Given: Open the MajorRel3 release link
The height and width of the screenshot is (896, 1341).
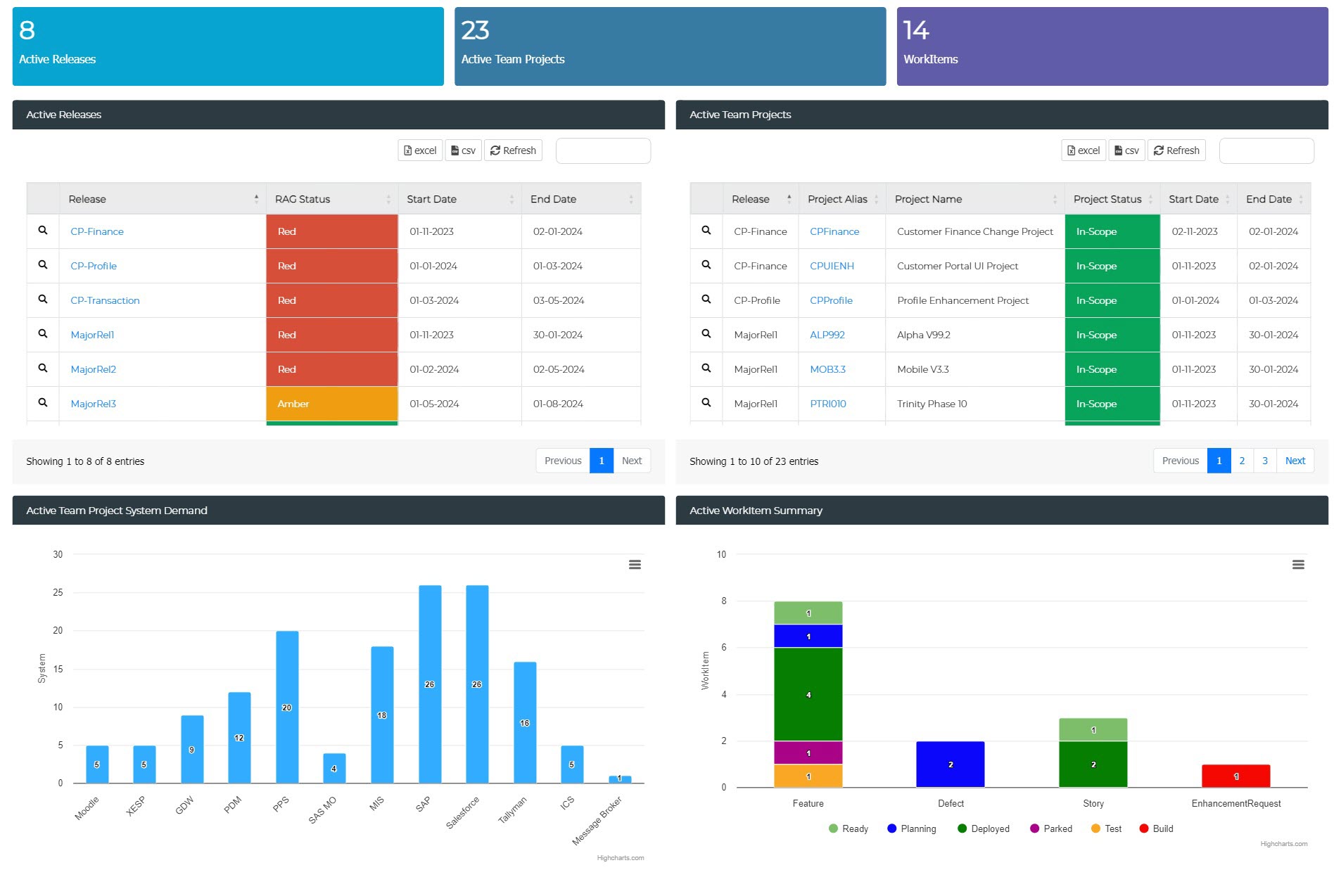Looking at the screenshot, I should 93,404.
